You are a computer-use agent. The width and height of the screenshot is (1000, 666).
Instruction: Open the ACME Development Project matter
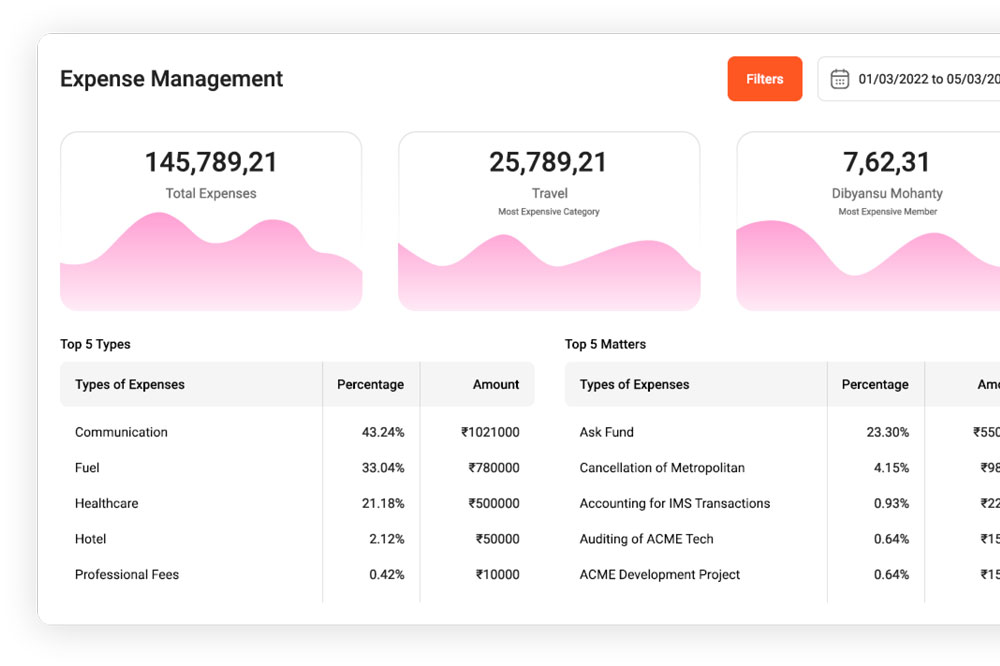tap(660, 575)
